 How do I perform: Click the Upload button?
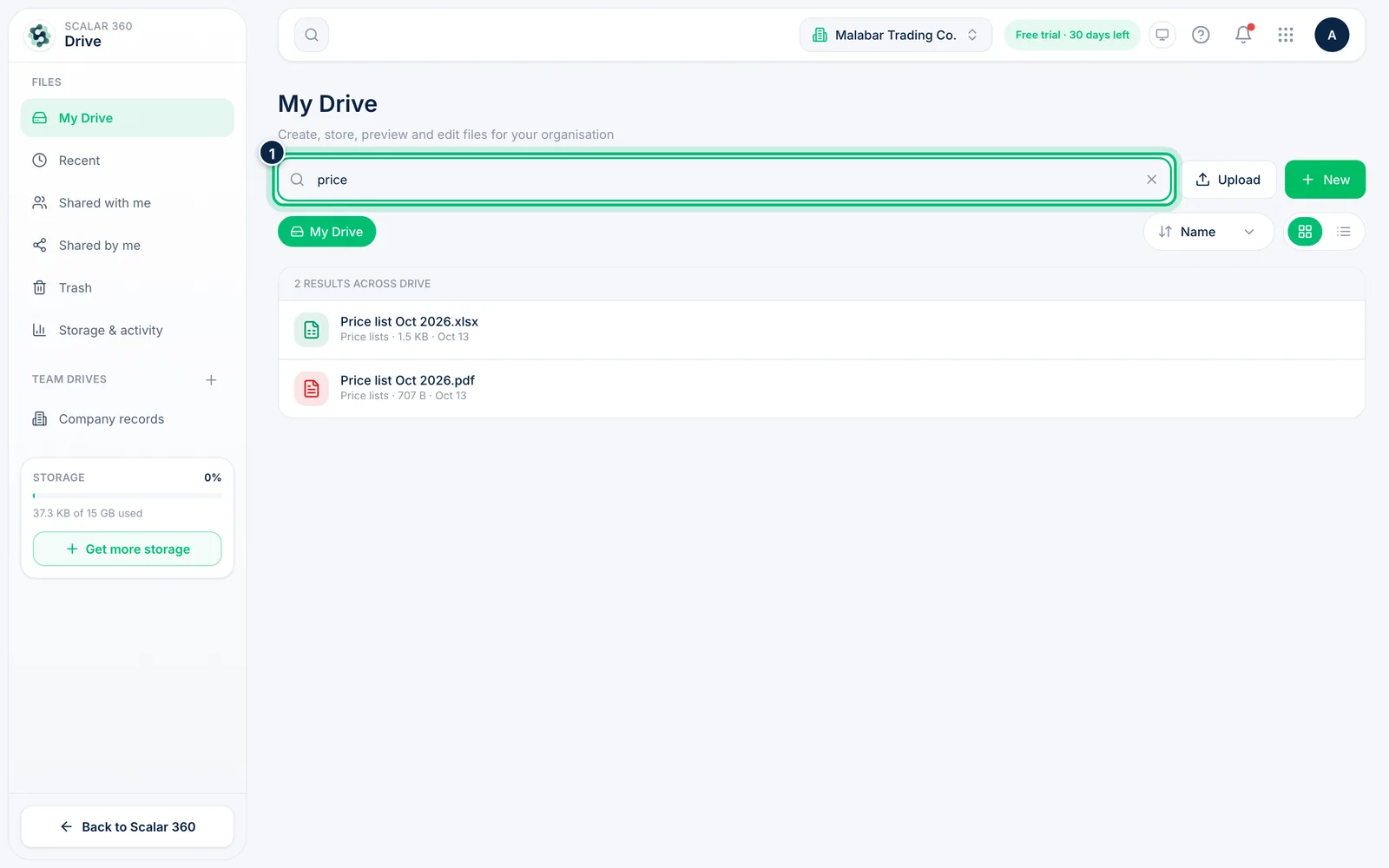[1228, 180]
